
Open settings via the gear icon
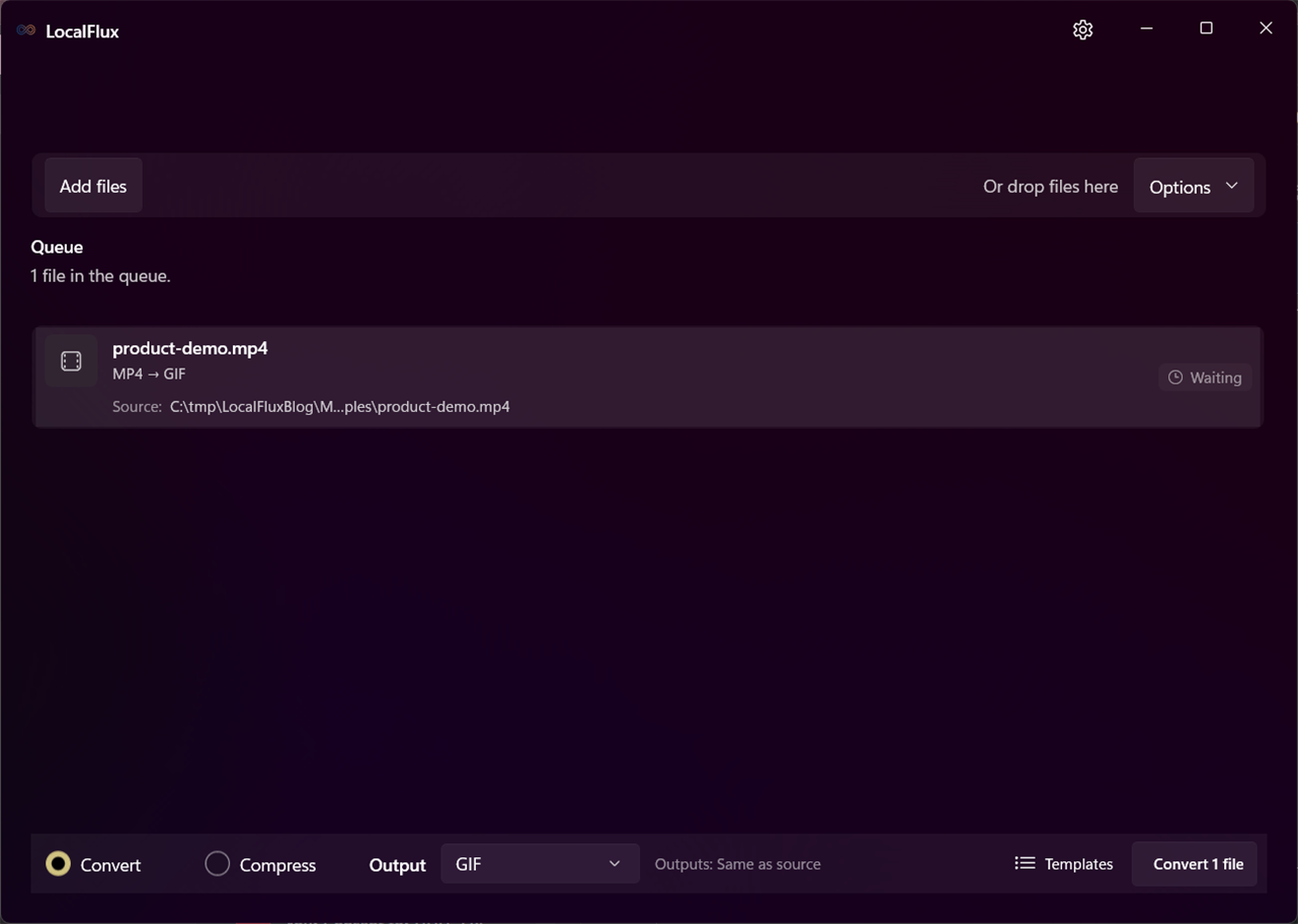[x=1083, y=29]
